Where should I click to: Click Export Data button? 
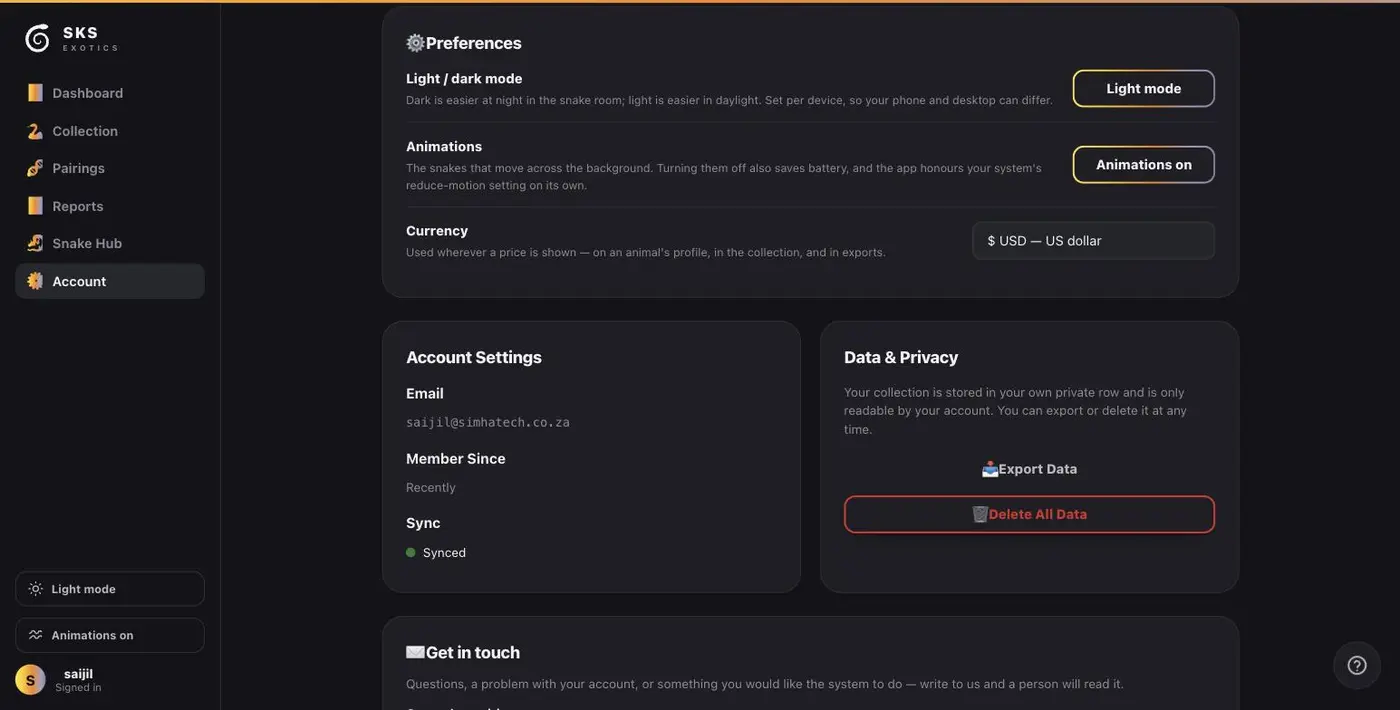pyautogui.click(x=1029, y=469)
